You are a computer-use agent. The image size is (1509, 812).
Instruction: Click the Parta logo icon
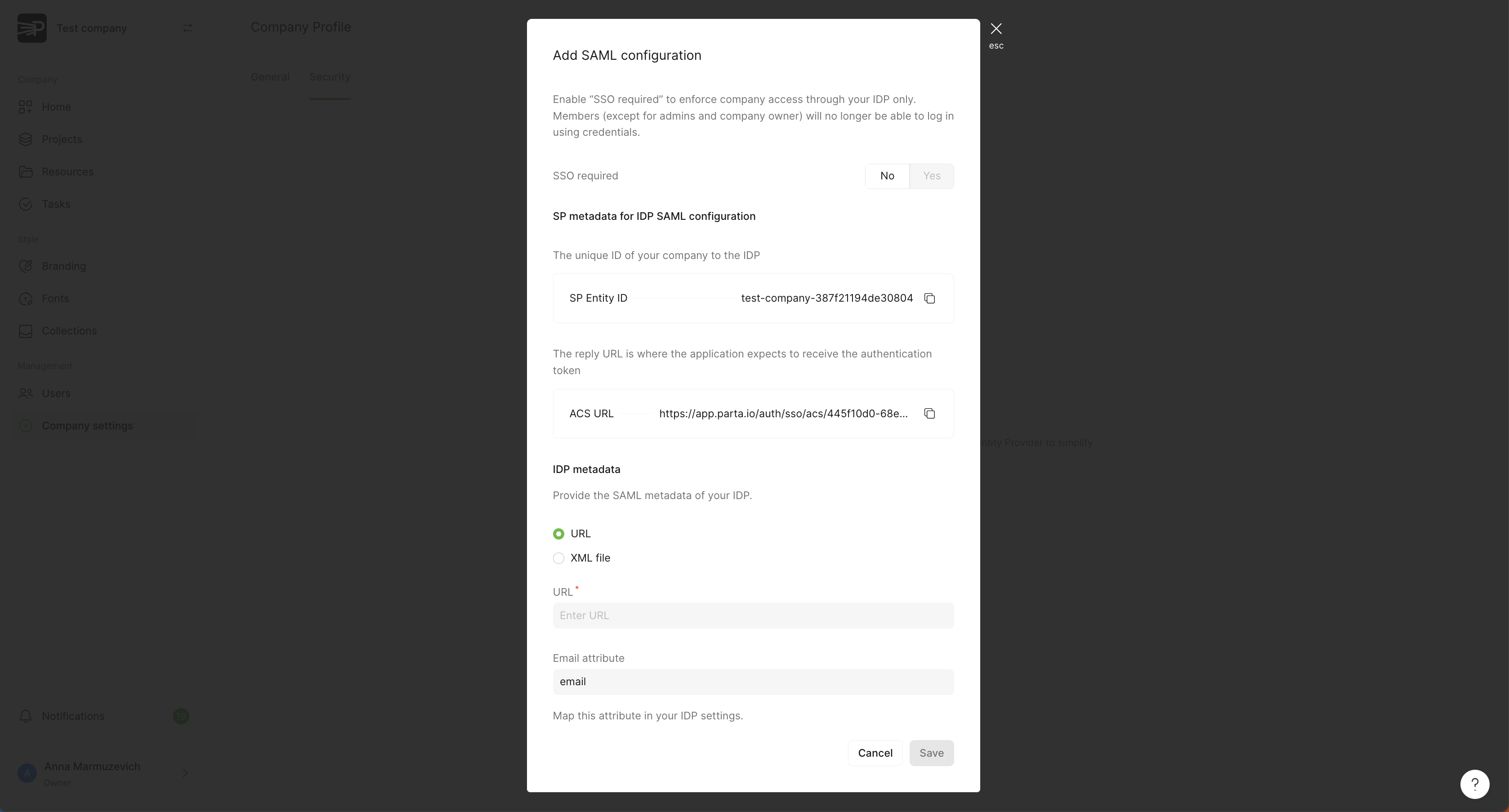31,28
